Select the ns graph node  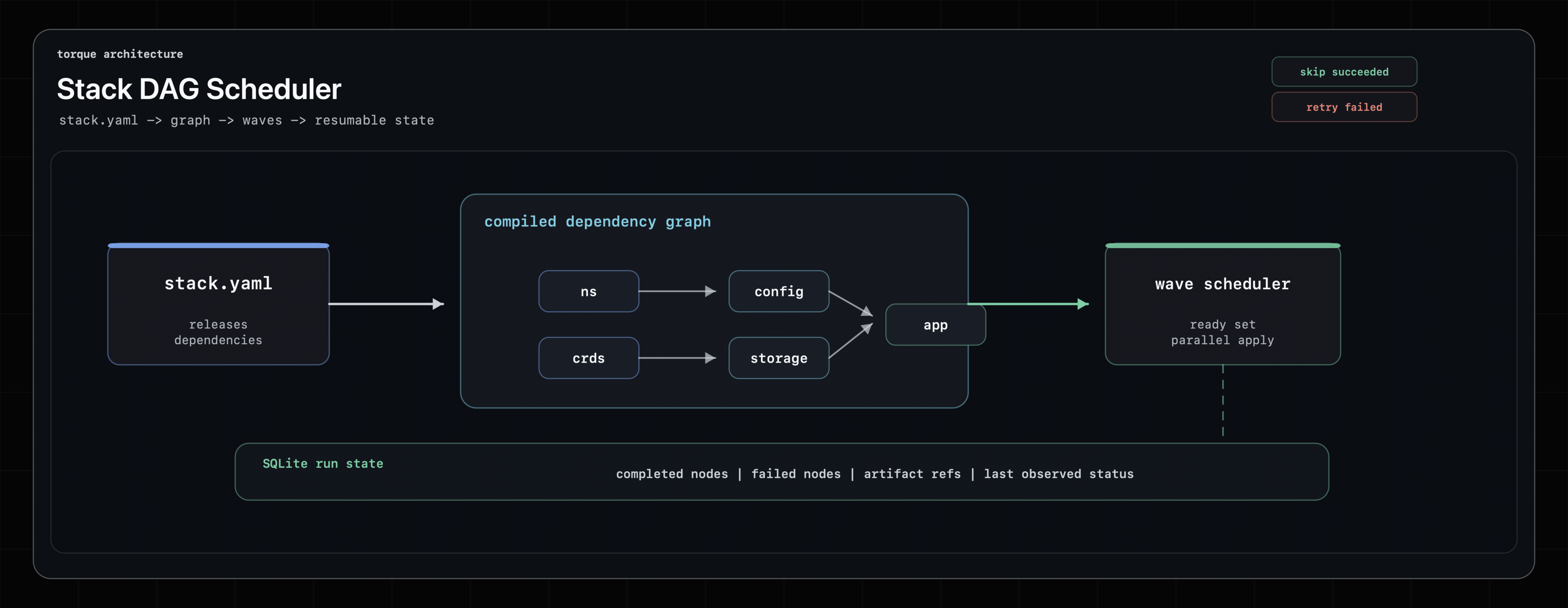click(588, 291)
